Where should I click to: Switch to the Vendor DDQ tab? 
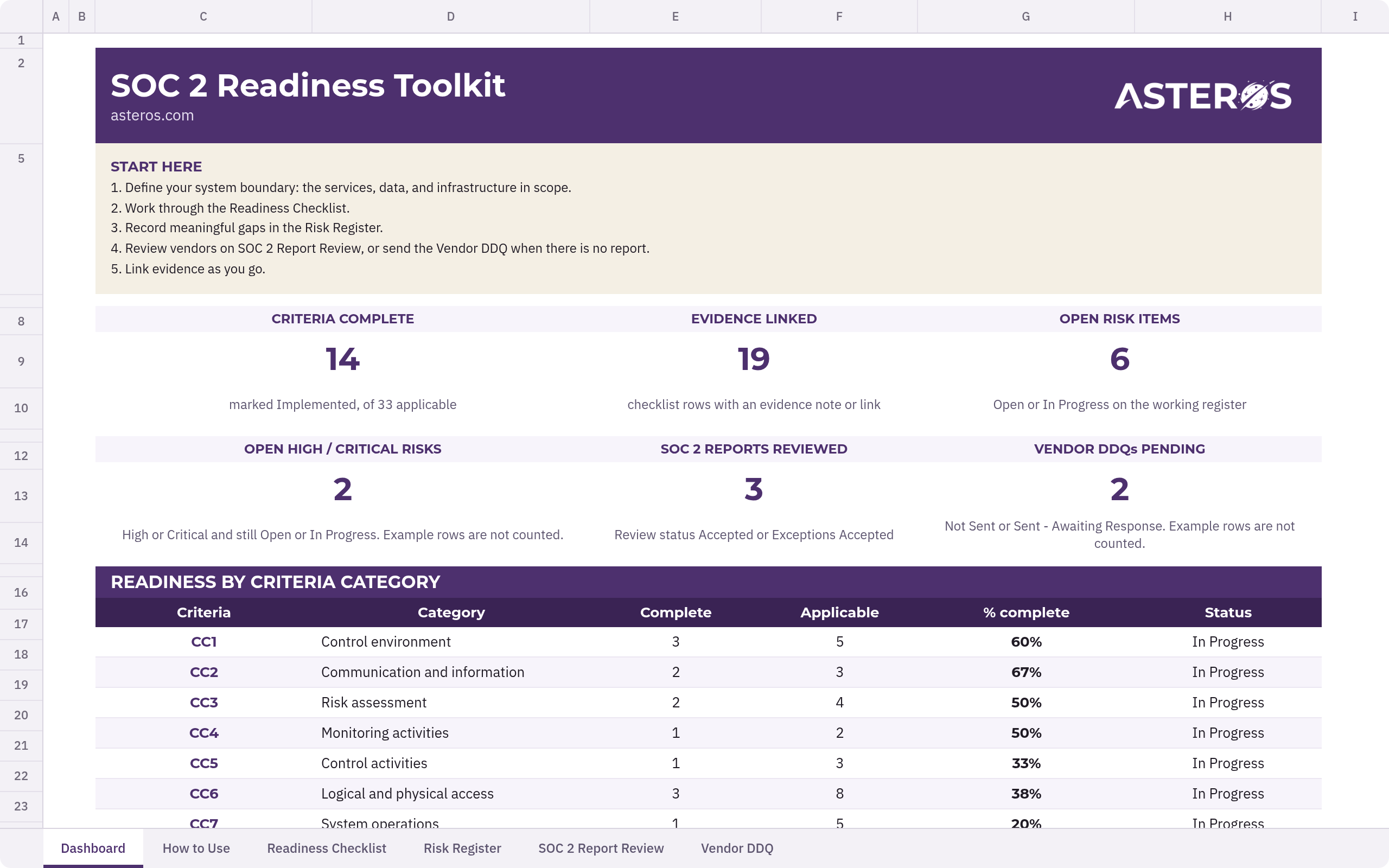[x=737, y=848]
